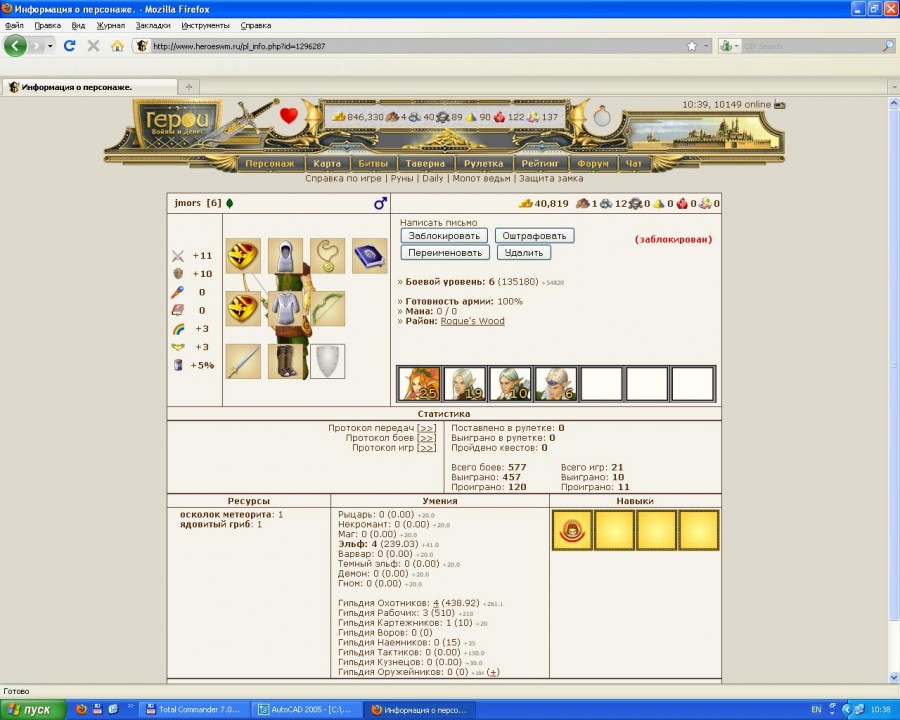Expand the gunsmith guild plus link
Viewport: 900px width, 720px height.
click(x=493, y=672)
